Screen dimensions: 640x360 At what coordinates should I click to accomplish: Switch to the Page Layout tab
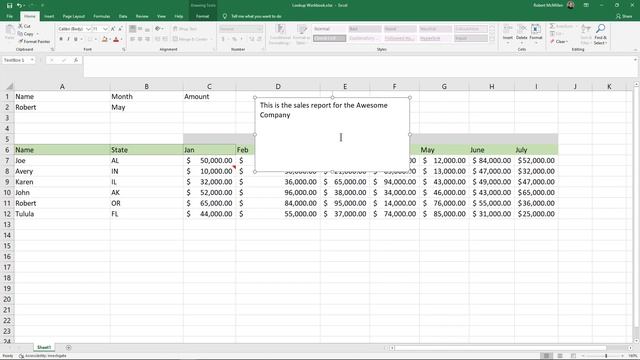[x=73, y=16]
